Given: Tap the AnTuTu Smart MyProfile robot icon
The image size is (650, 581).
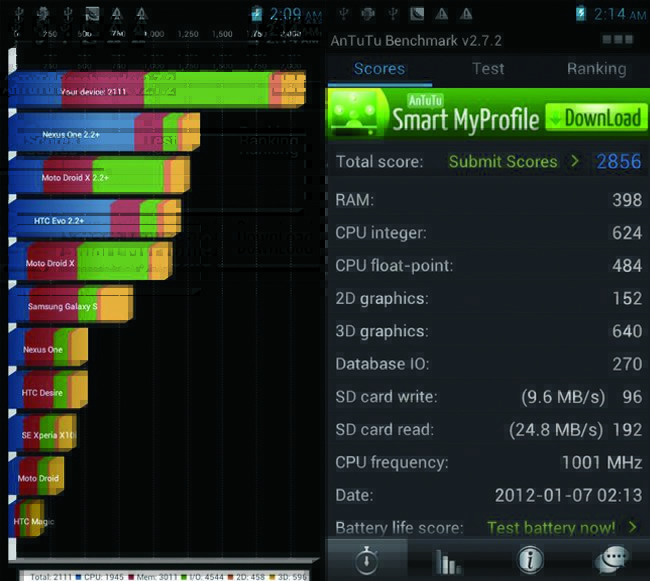Looking at the screenshot, I should coord(359,116).
